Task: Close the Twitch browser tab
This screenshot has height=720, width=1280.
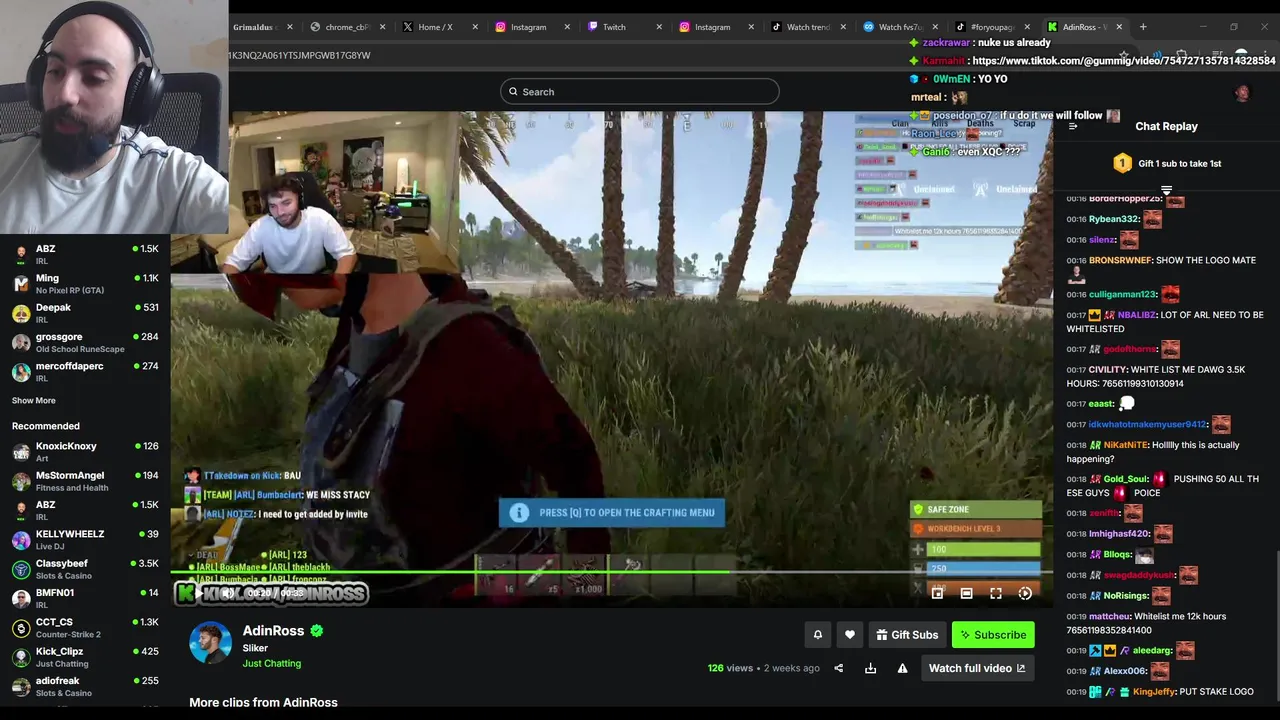Action: click(659, 27)
